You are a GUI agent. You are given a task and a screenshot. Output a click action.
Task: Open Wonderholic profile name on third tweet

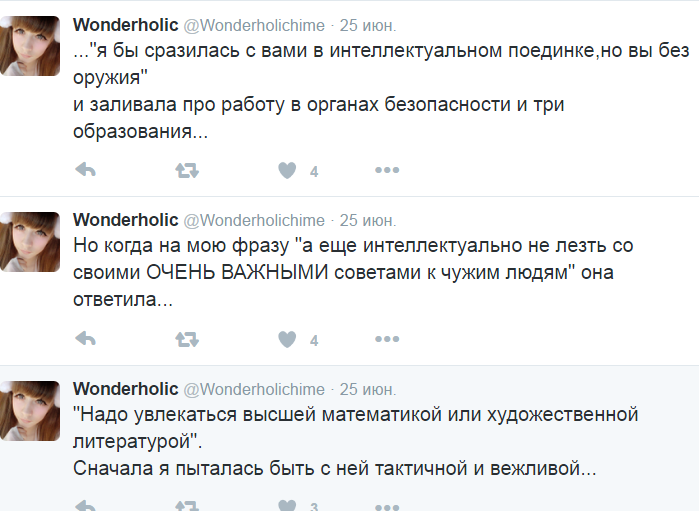pyautogui.click(x=126, y=389)
